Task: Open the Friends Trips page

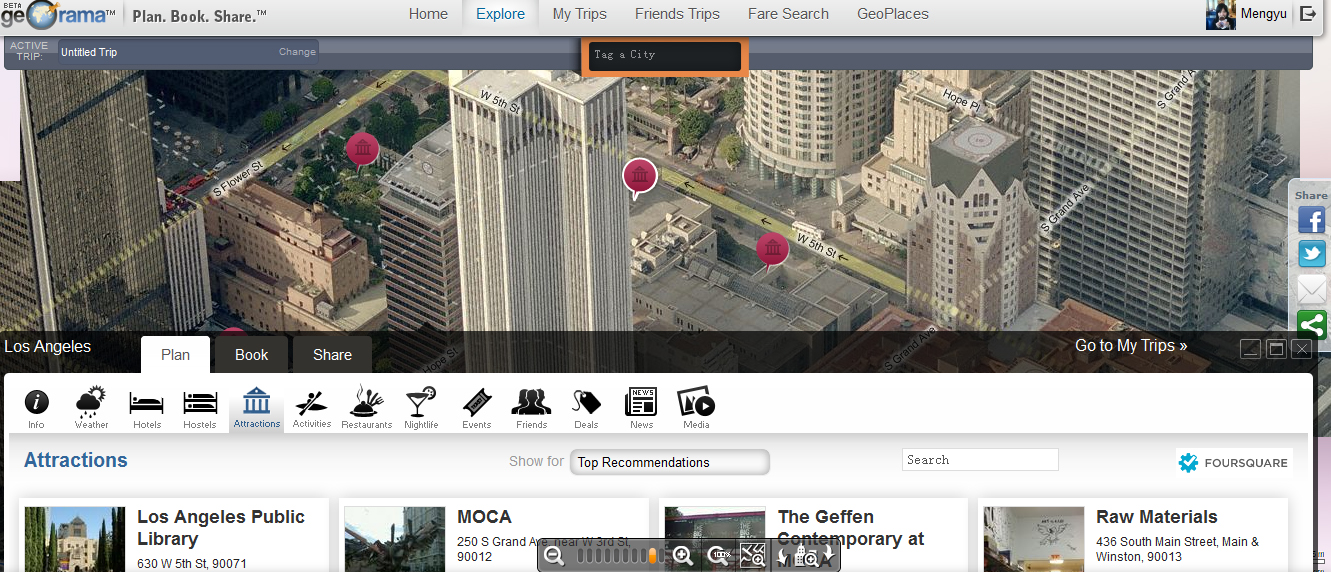Action: 677,14
